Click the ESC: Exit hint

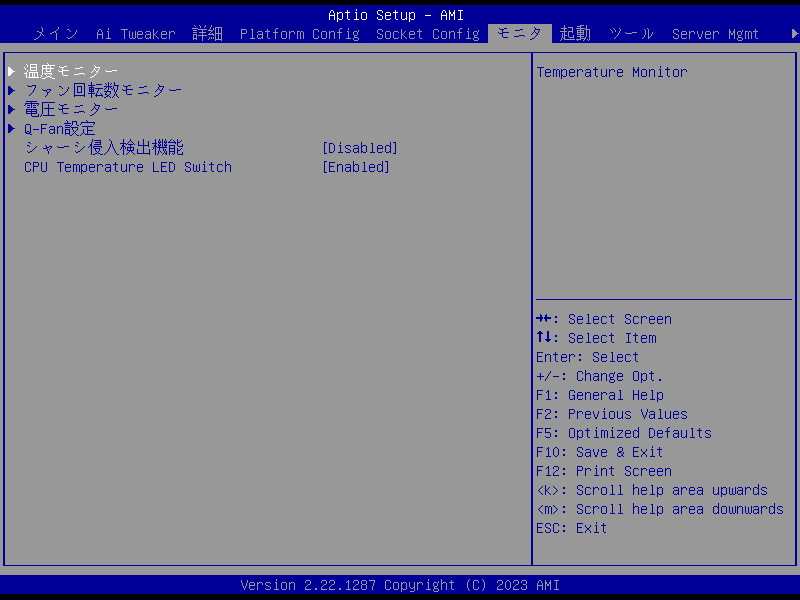tap(571, 528)
